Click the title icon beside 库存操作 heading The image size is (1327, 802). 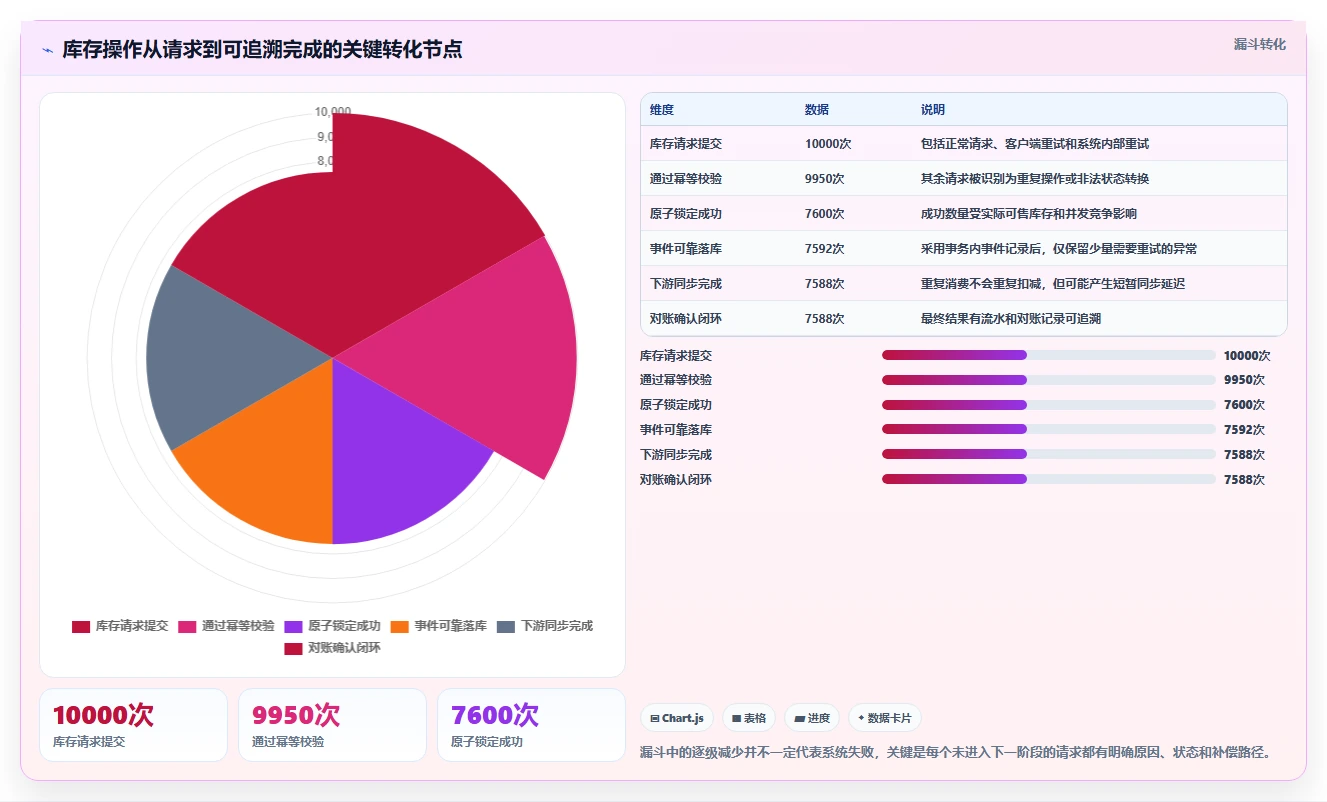coord(47,50)
